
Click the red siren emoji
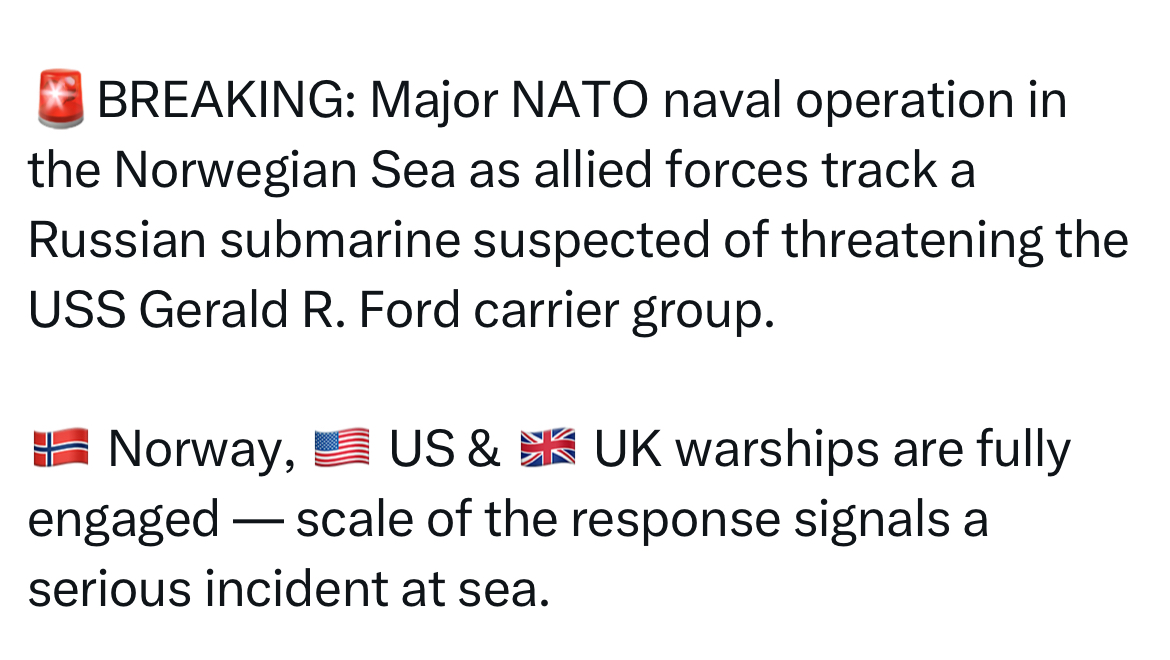60,99
